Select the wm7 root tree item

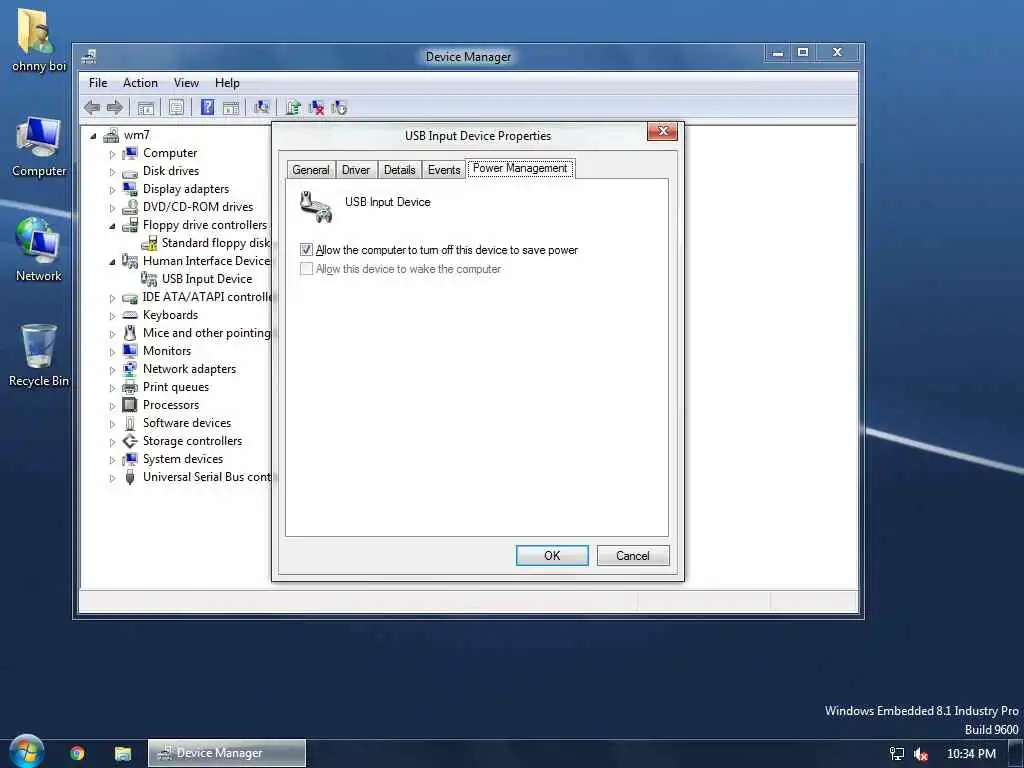point(136,135)
